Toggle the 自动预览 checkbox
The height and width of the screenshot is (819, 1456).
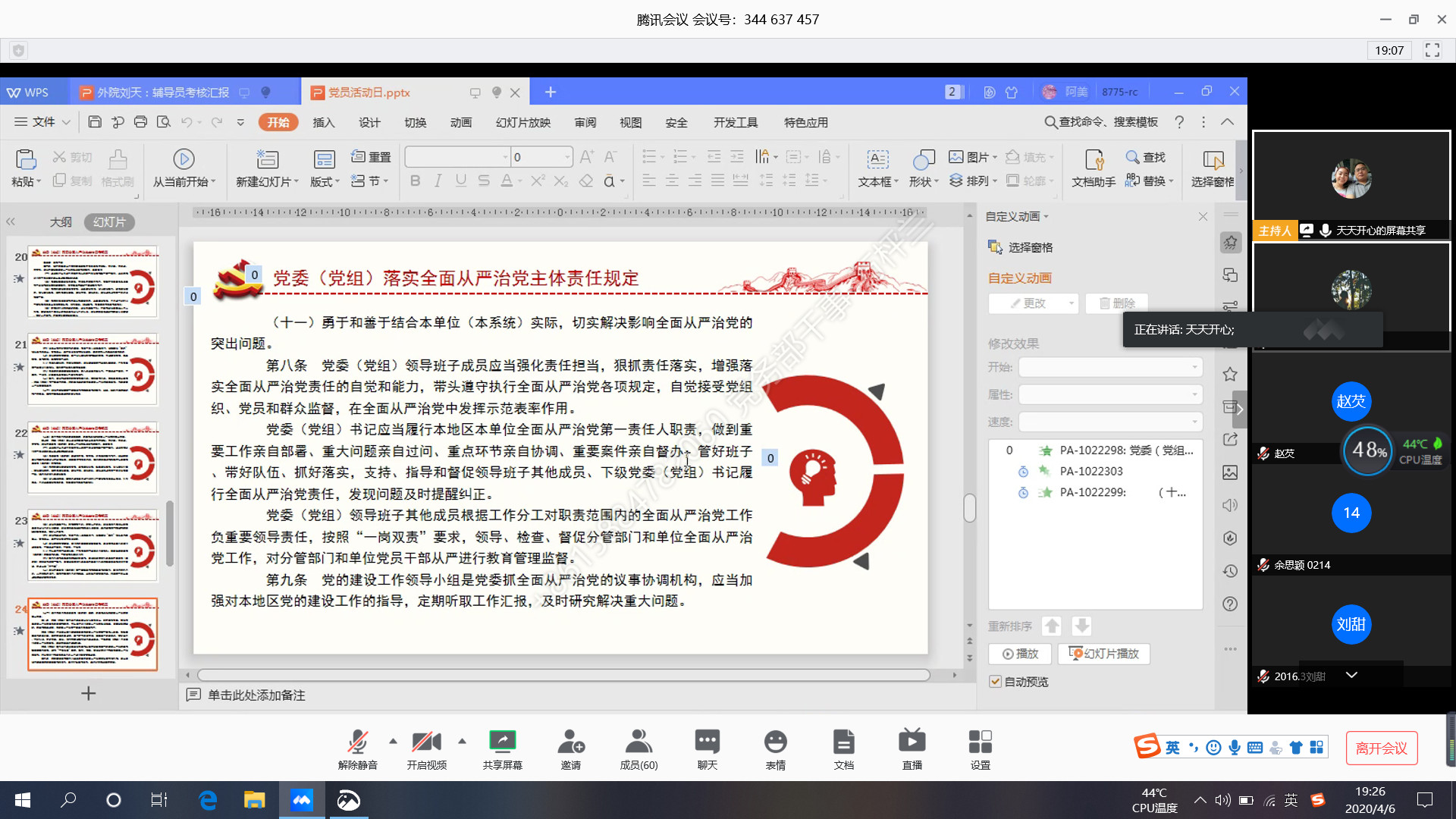point(995,682)
